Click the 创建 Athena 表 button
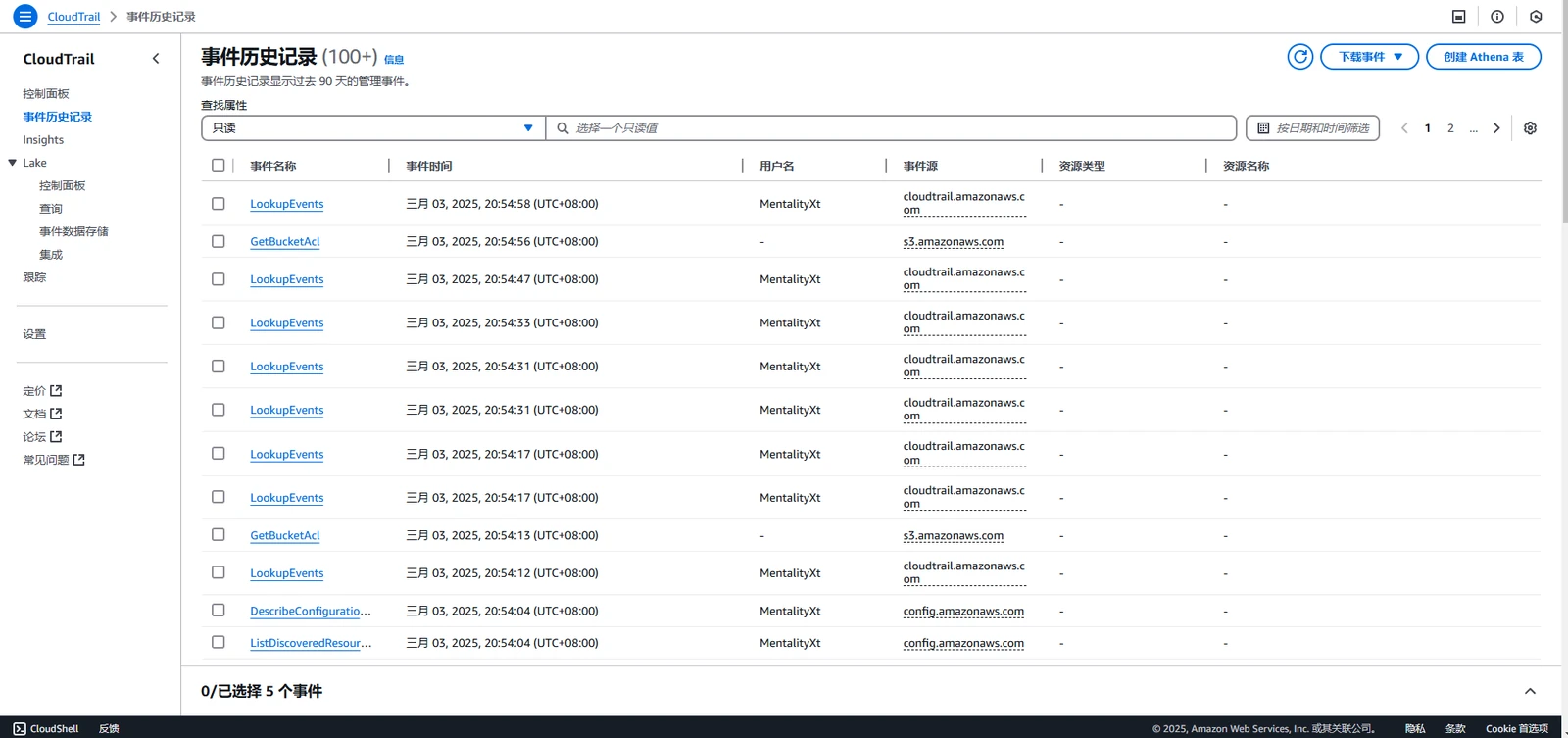The width and height of the screenshot is (1568, 738). 1484,57
